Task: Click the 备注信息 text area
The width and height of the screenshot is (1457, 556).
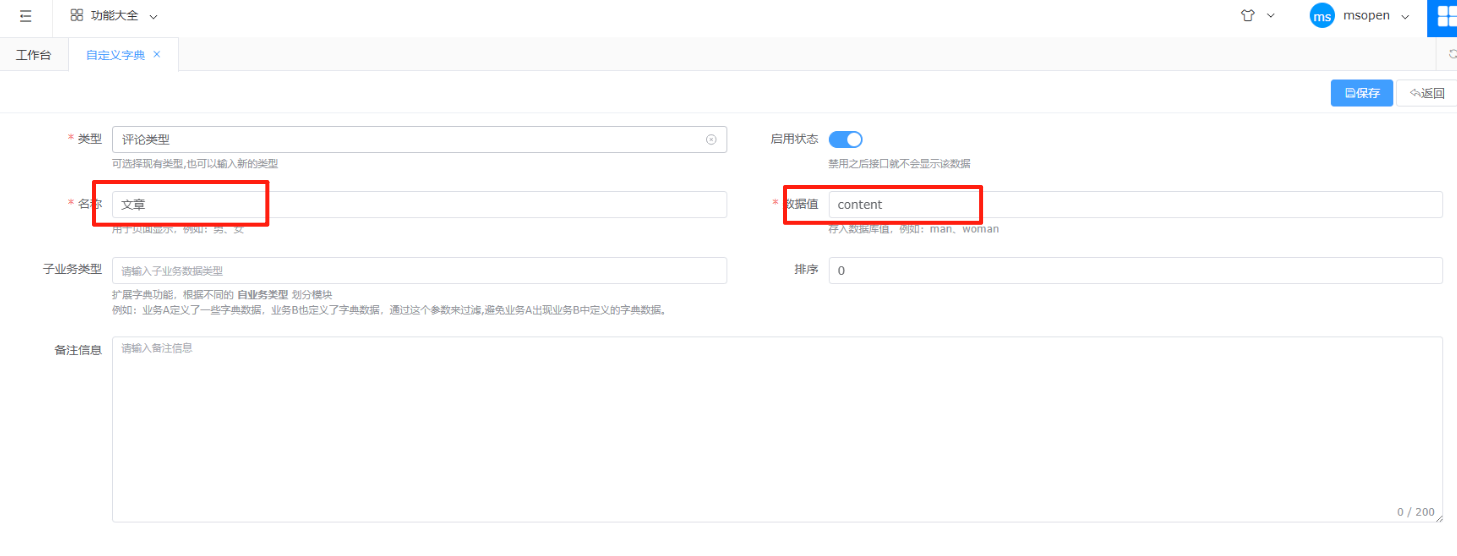Action: point(776,429)
